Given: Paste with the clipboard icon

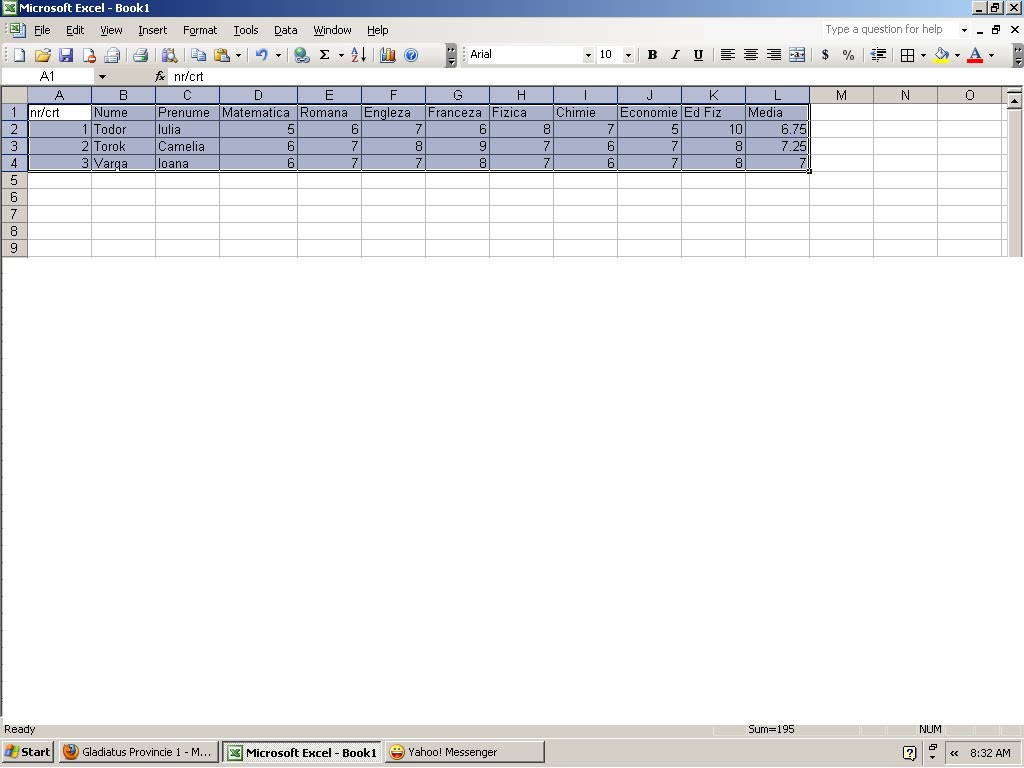Looking at the screenshot, I should (x=222, y=55).
